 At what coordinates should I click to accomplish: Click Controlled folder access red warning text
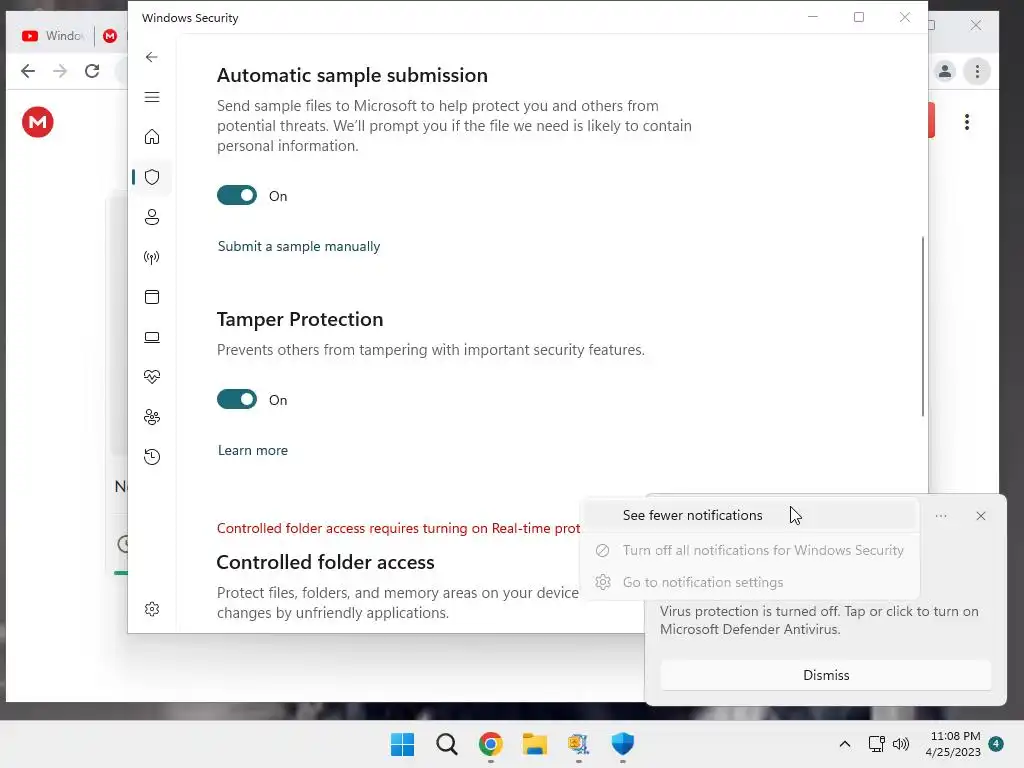point(398,528)
